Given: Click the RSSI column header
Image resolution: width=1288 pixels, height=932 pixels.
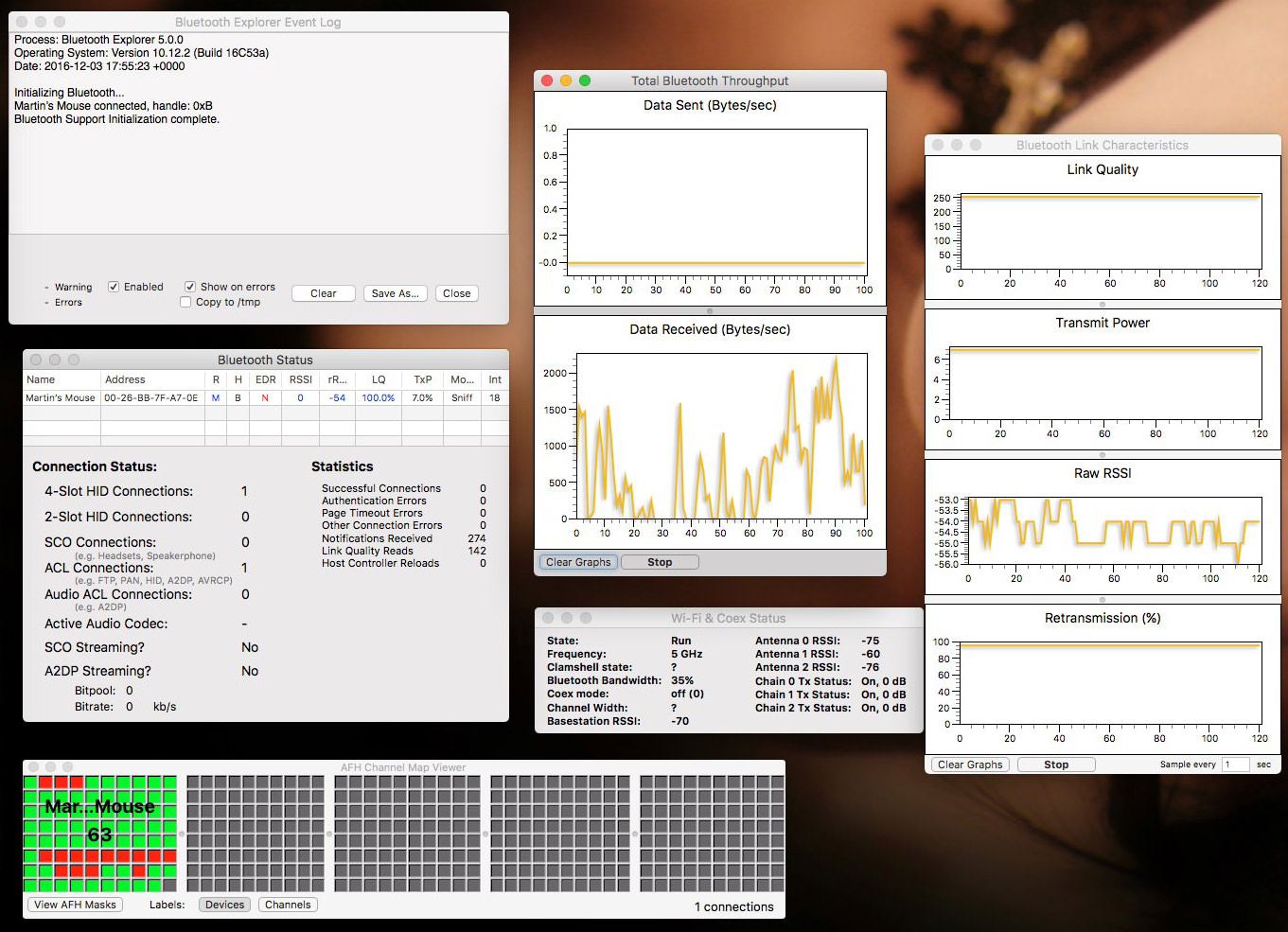Looking at the screenshot, I should click(x=301, y=379).
